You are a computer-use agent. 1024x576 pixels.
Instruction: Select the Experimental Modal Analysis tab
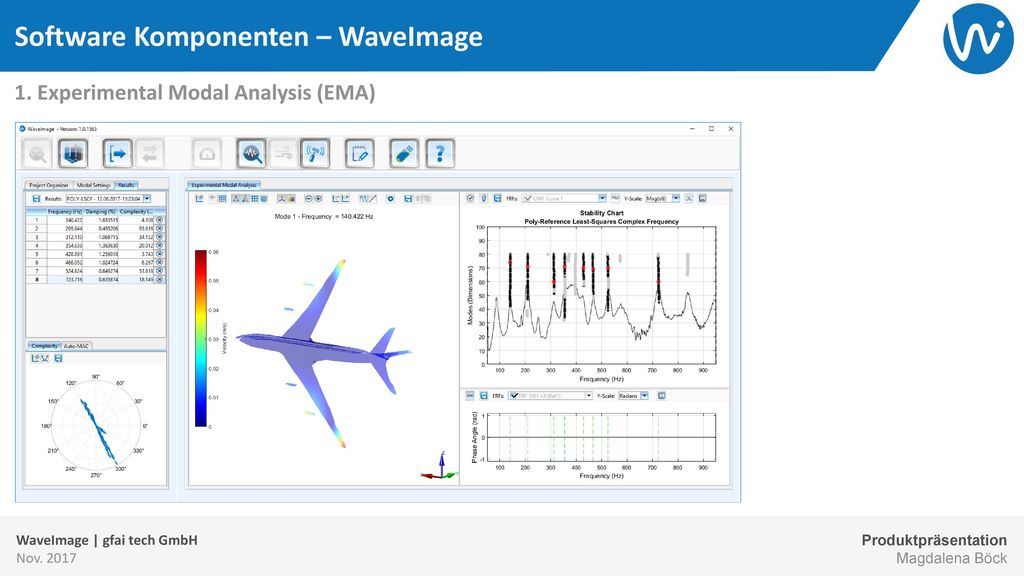pos(224,185)
